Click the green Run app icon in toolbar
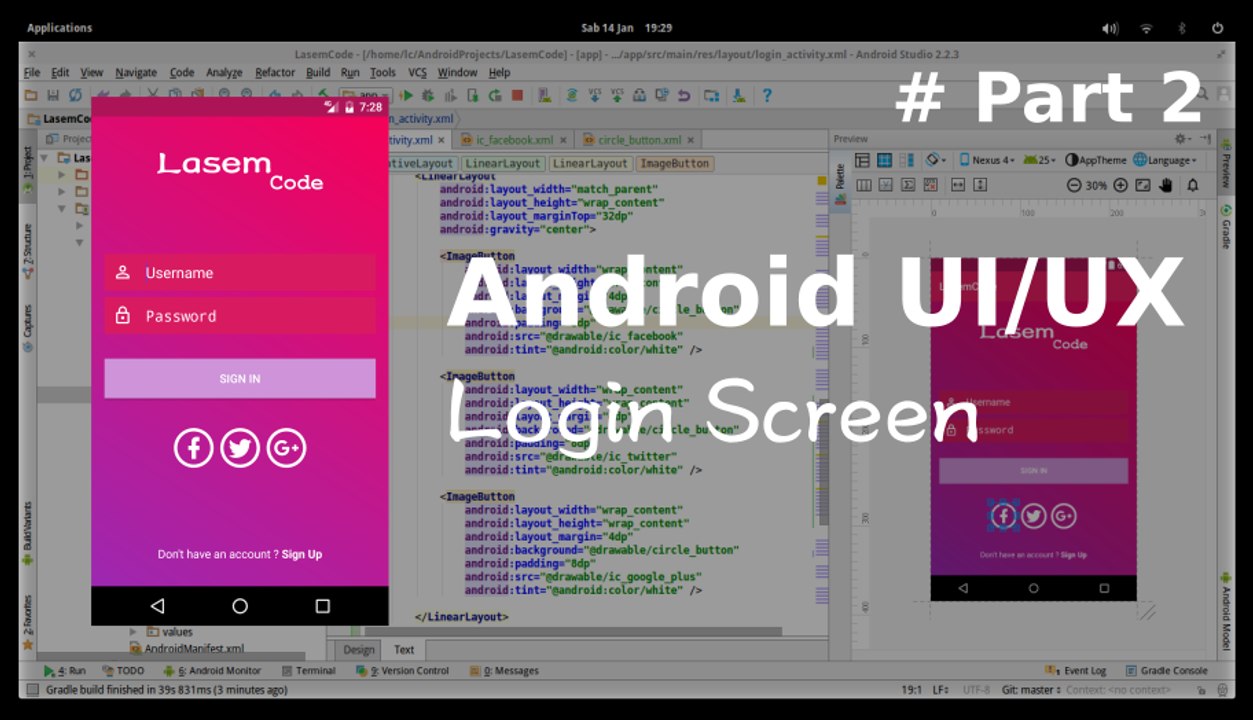 pos(406,96)
